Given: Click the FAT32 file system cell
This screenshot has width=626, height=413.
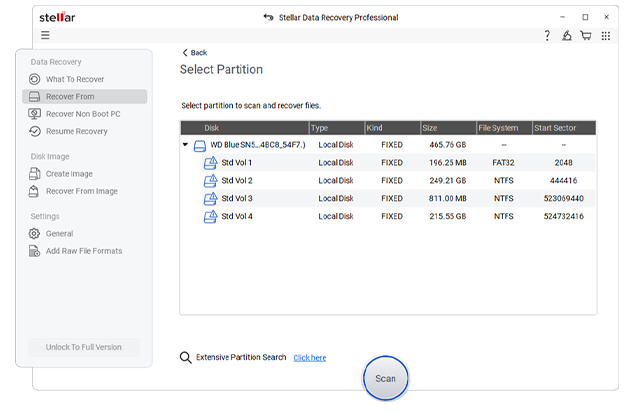Looking at the screenshot, I should point(503,163).
